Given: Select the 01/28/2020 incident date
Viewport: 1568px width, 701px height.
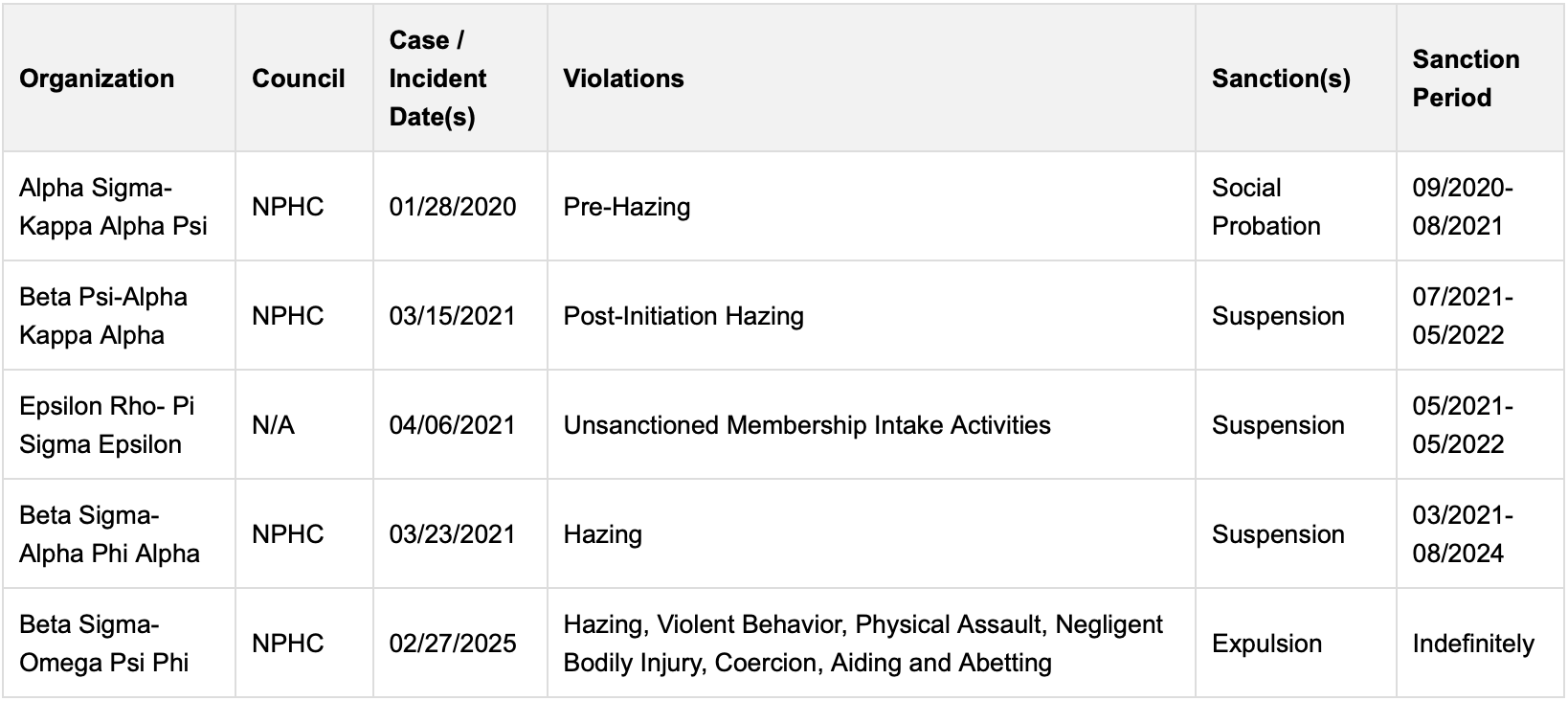Looking at the screenshot, I should point(452,207).
